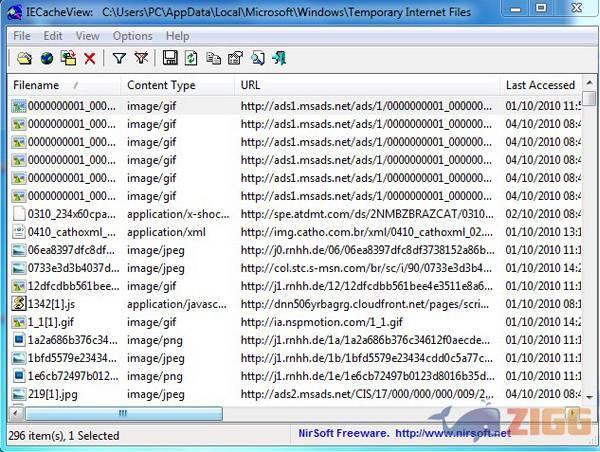Click the 02/10/2010 last accessed cell
600x452 pixels.
[x=543, y=214]
